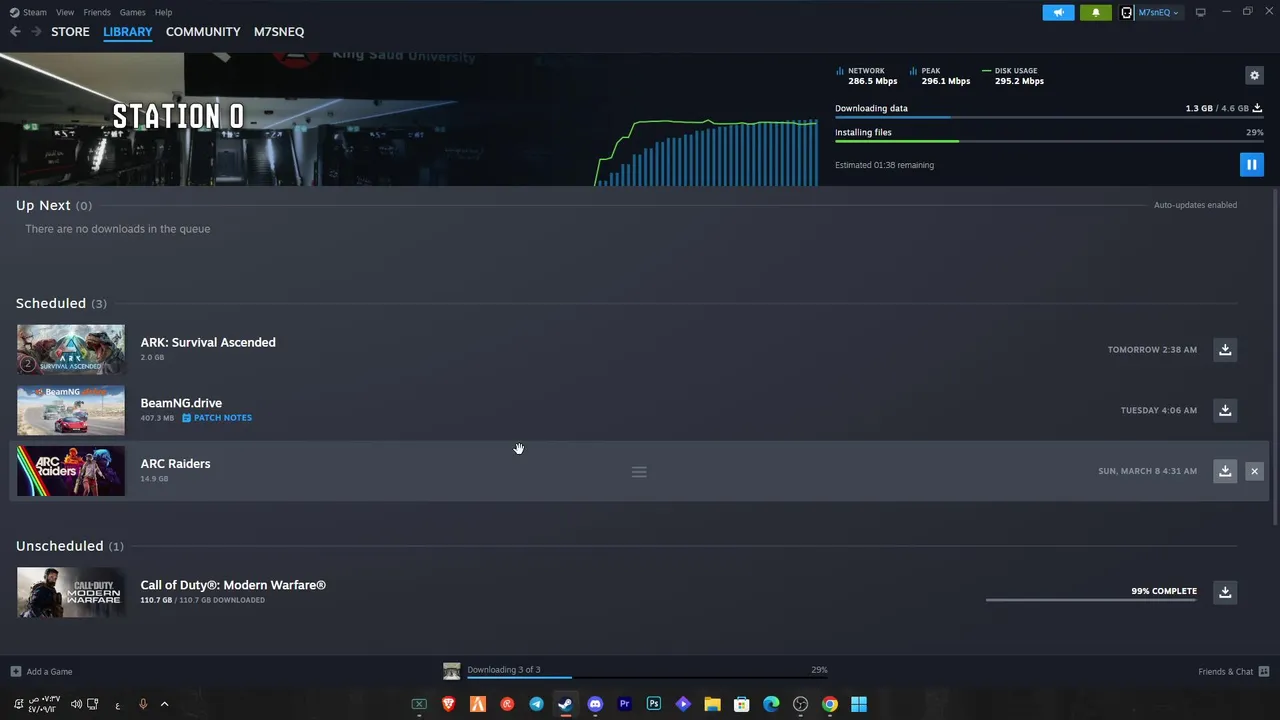Download BeamNG.drive update now
This screenshot has height=720, width=1280.
tap(1225, 410)
